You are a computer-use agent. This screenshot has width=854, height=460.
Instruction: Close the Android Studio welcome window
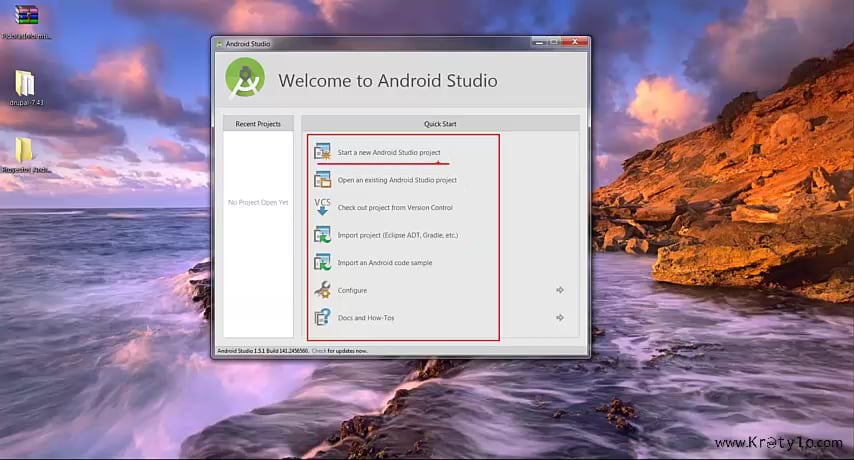[x=575, y=42]
